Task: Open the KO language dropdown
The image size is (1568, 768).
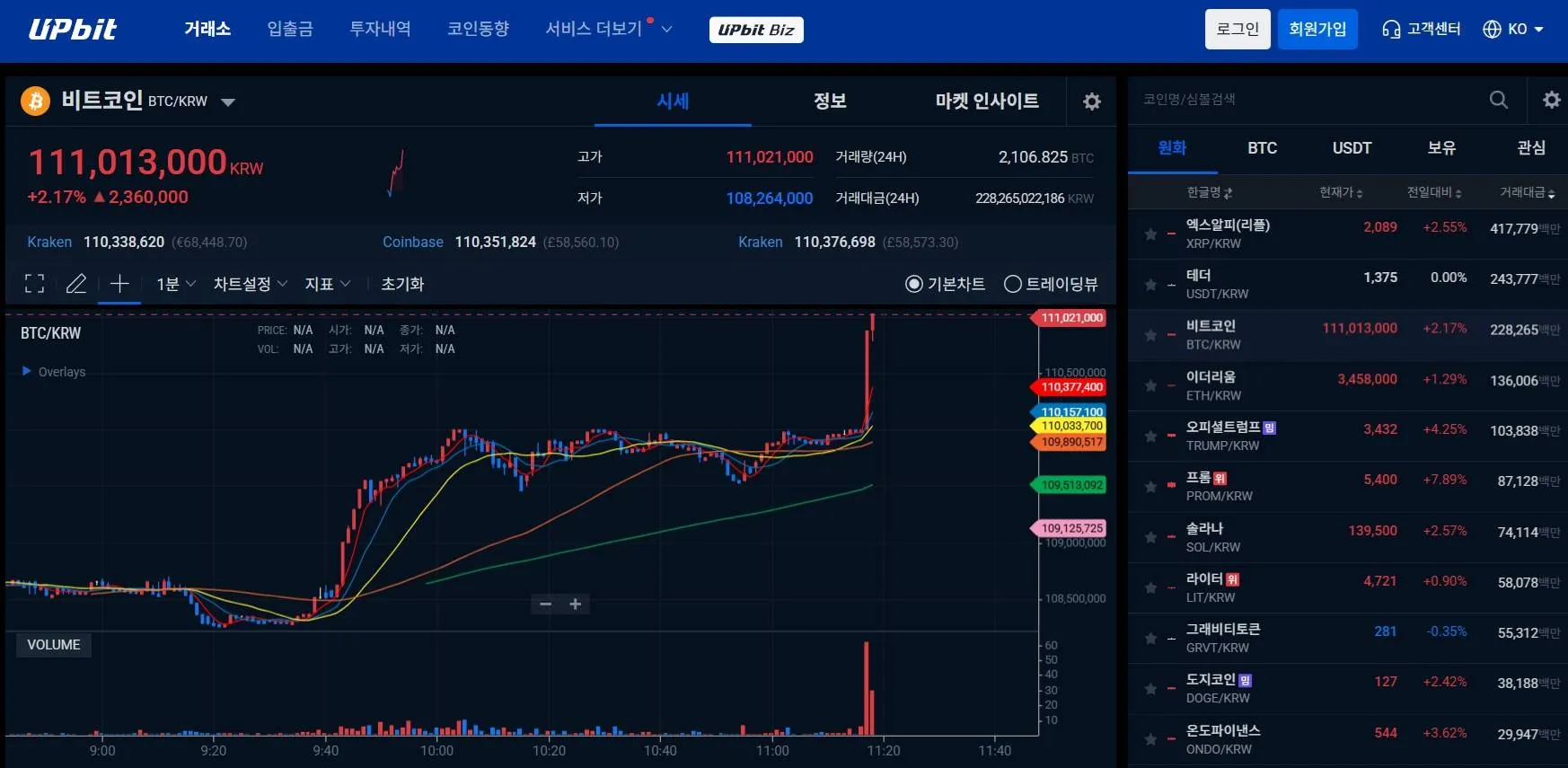Action: (1525, 30)
